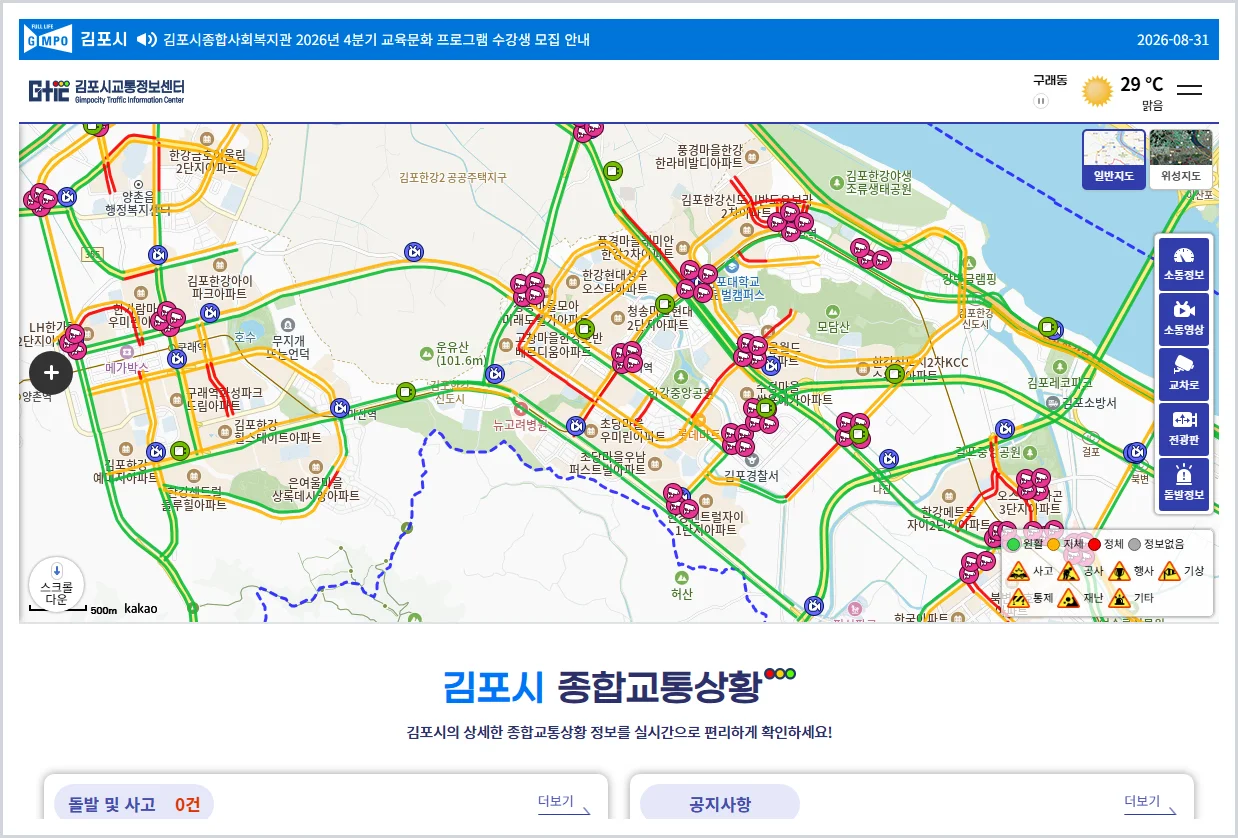Open blue CCTV icon left of 초당마을 우미린아파트
The height and width of the screenshot is (838, 1238).
point(576,427)
